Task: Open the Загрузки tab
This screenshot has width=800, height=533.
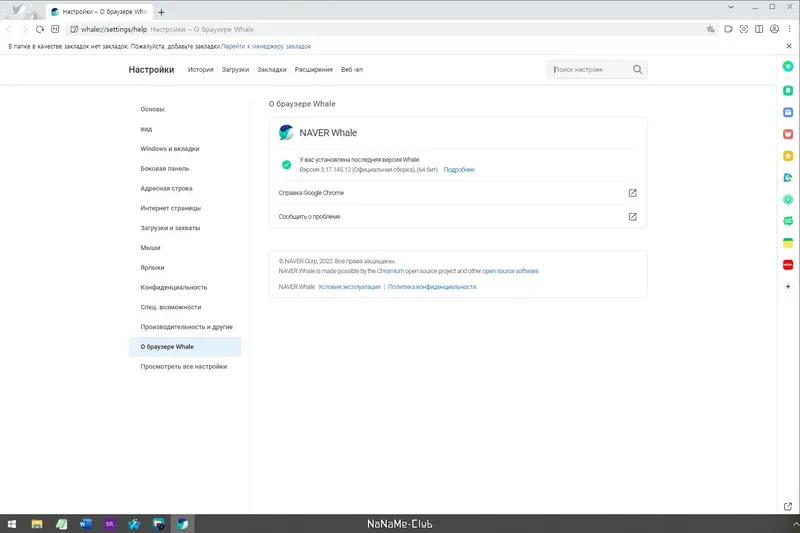Action: point(235,69)
